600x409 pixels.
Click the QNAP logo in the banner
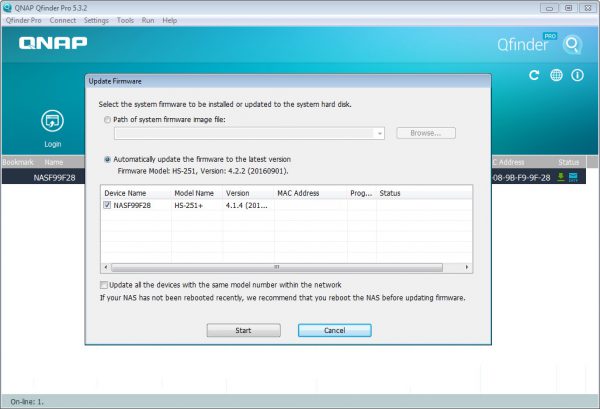point(53,43)
